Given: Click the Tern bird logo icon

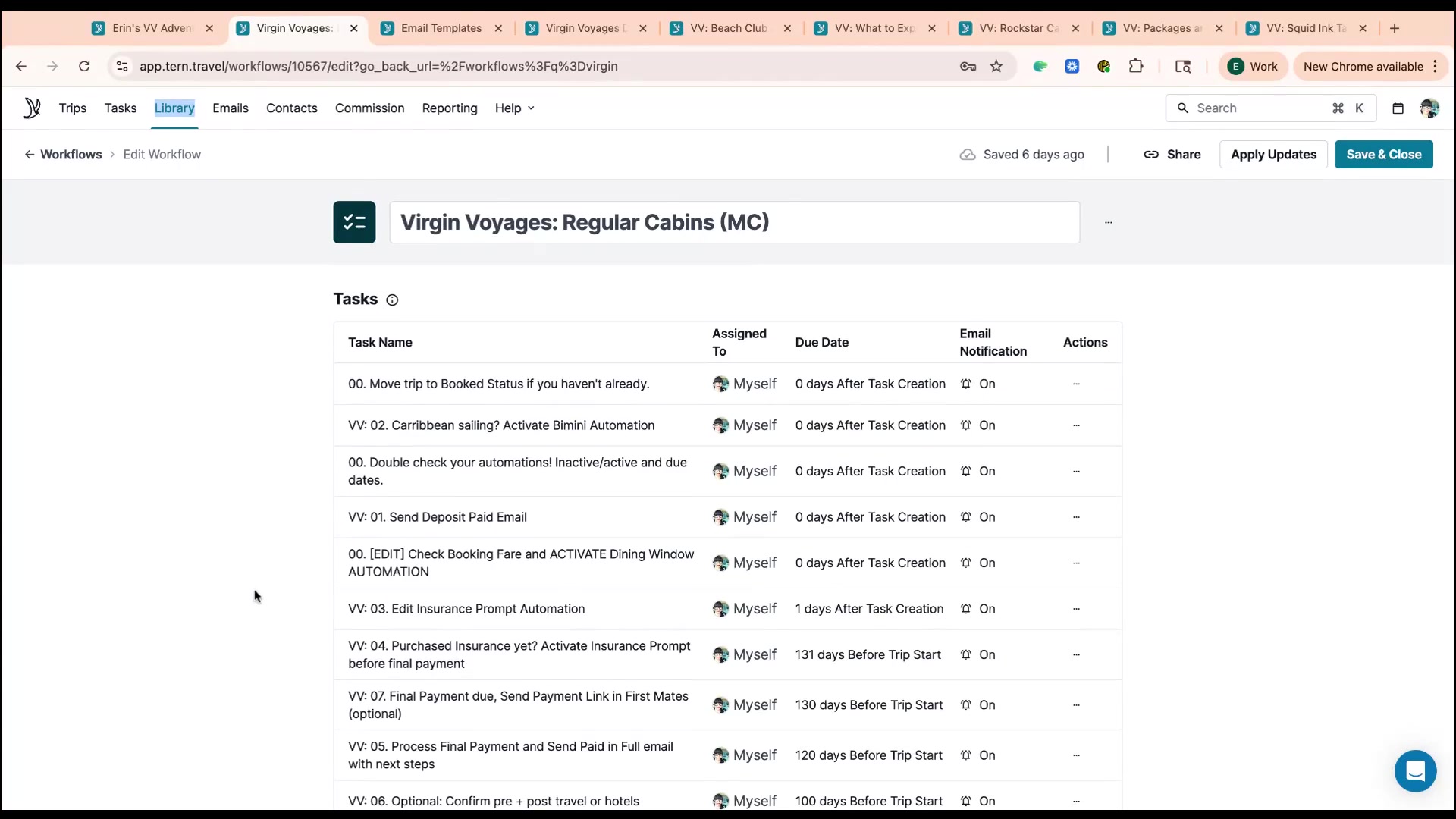Looking at the screenshot, I should pos(32,108).
